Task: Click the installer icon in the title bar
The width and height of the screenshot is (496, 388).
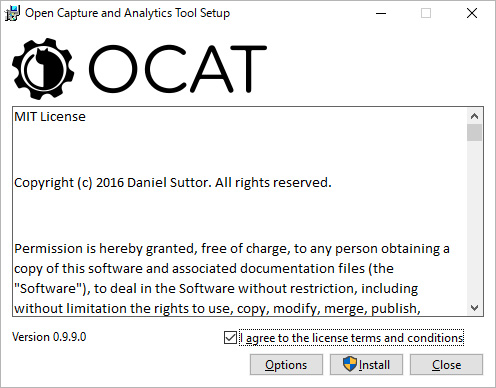Action: (12, 13)
